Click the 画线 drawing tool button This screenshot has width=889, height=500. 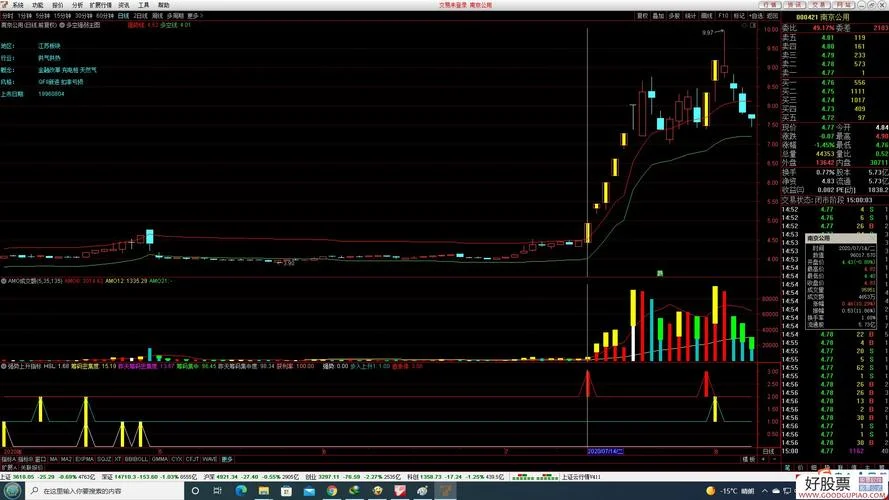coord(706,16)
